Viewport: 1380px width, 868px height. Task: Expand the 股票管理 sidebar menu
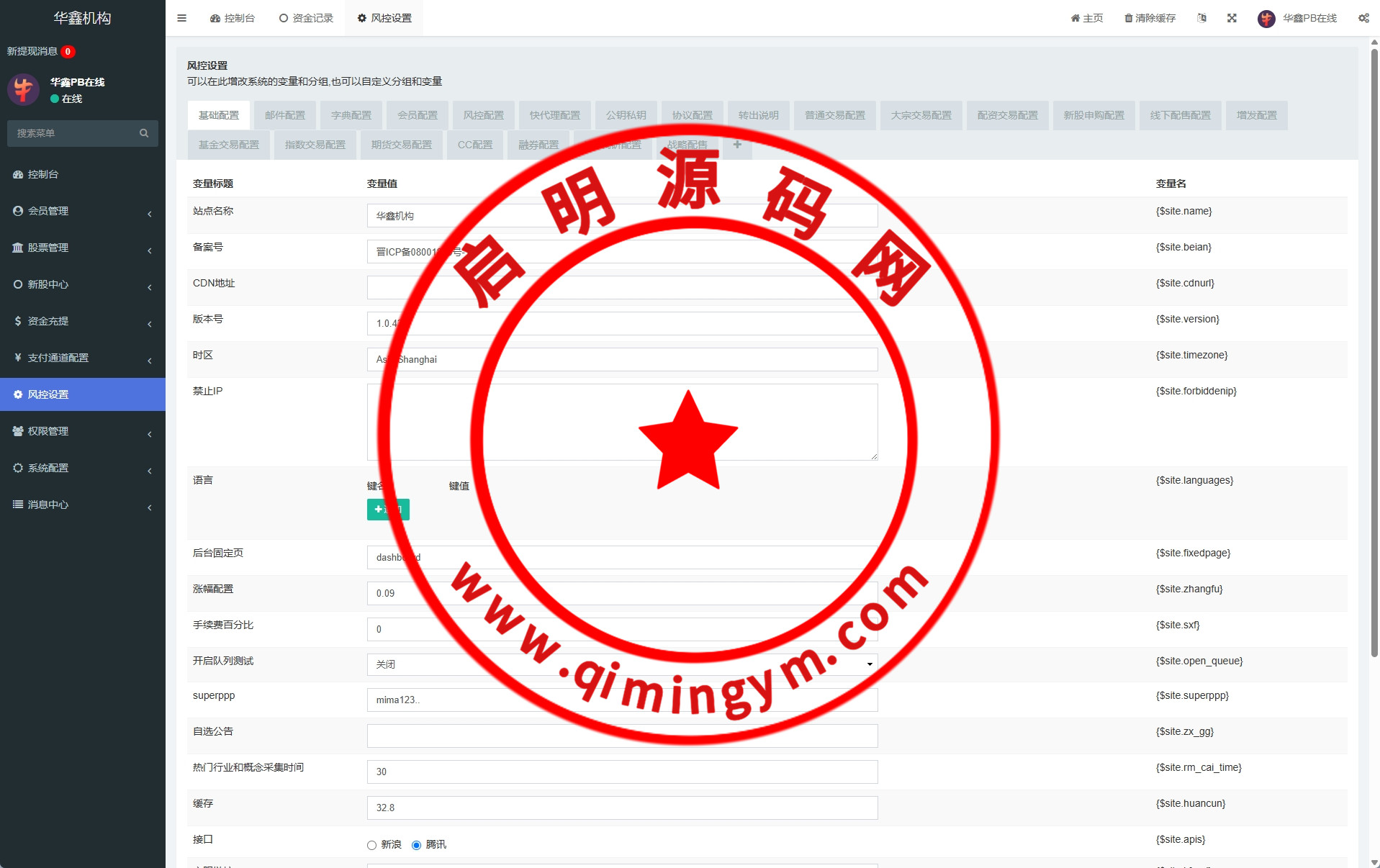point(82,248)
